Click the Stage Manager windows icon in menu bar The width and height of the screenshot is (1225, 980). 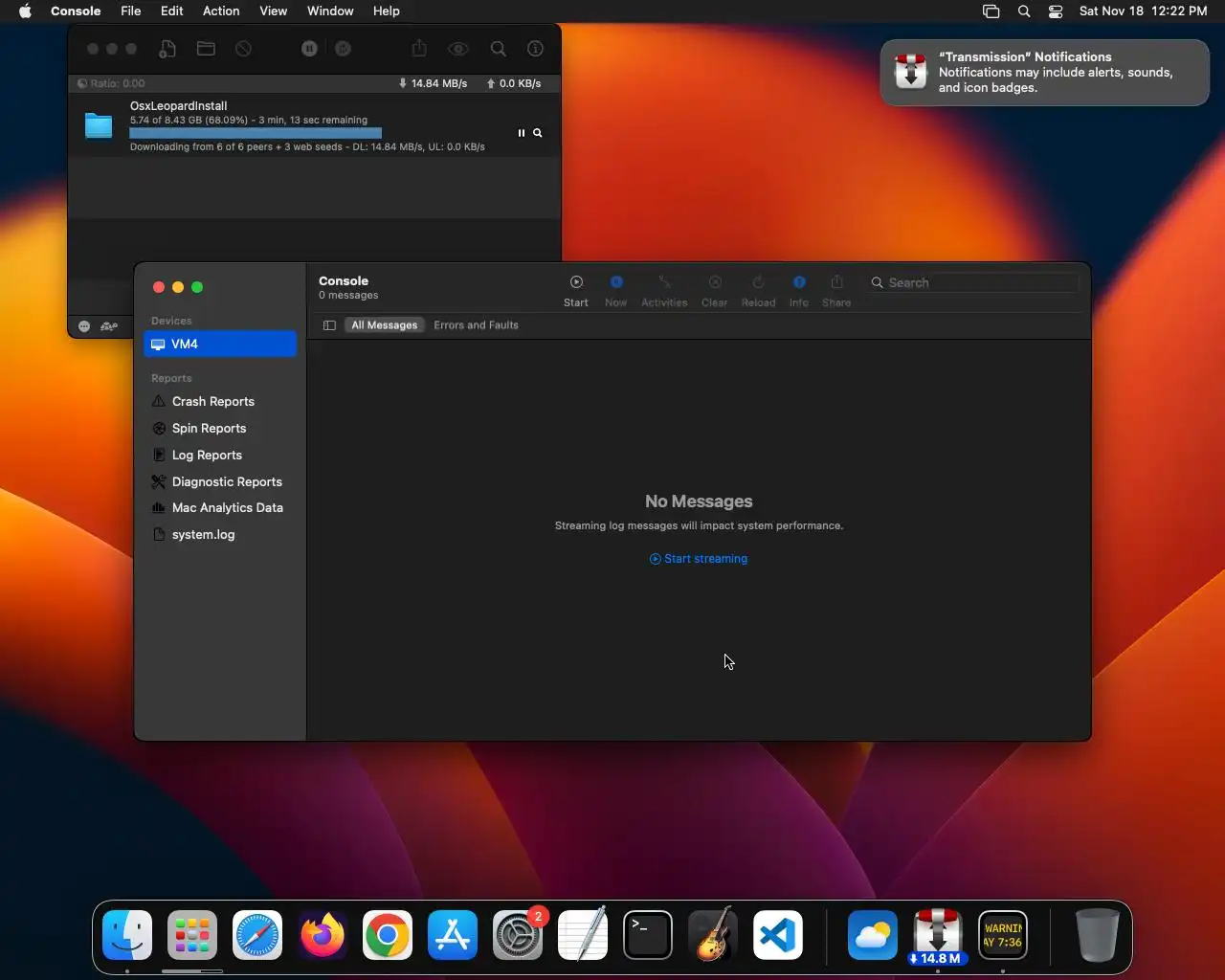pos(991,11)
